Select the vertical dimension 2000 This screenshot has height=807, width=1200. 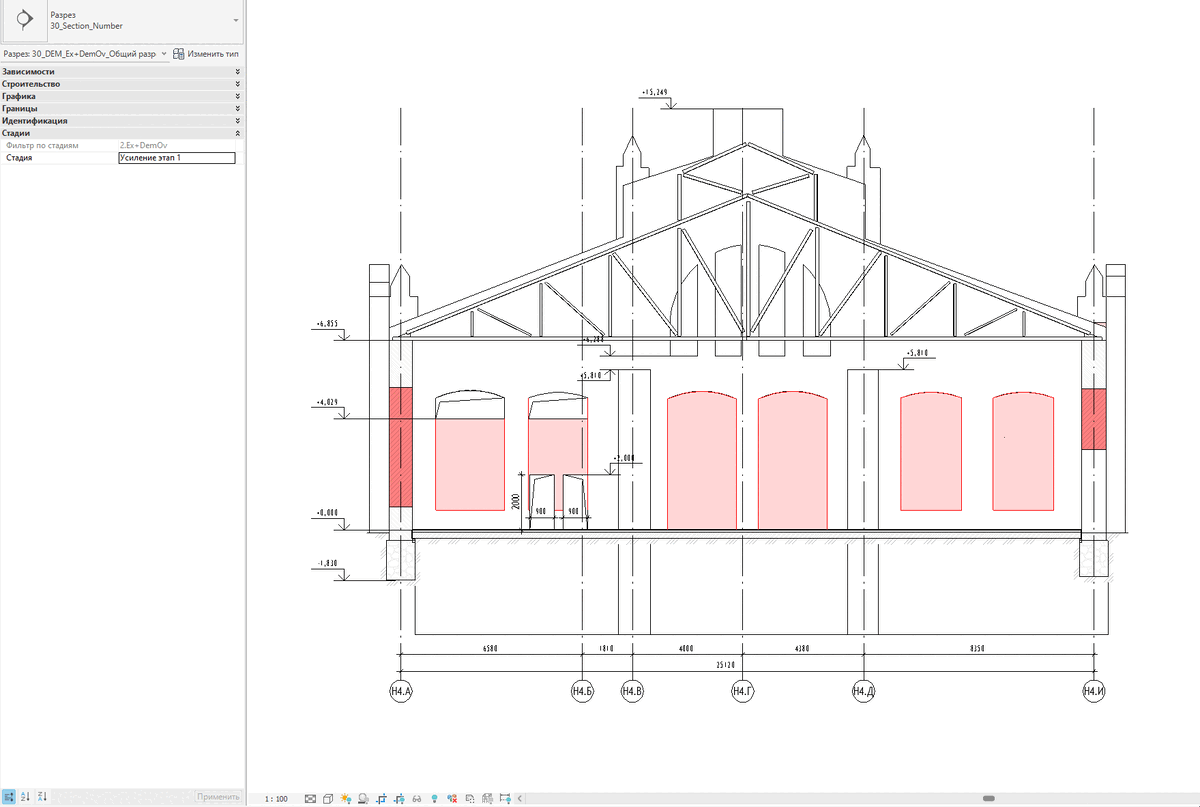tap(516, 500)
